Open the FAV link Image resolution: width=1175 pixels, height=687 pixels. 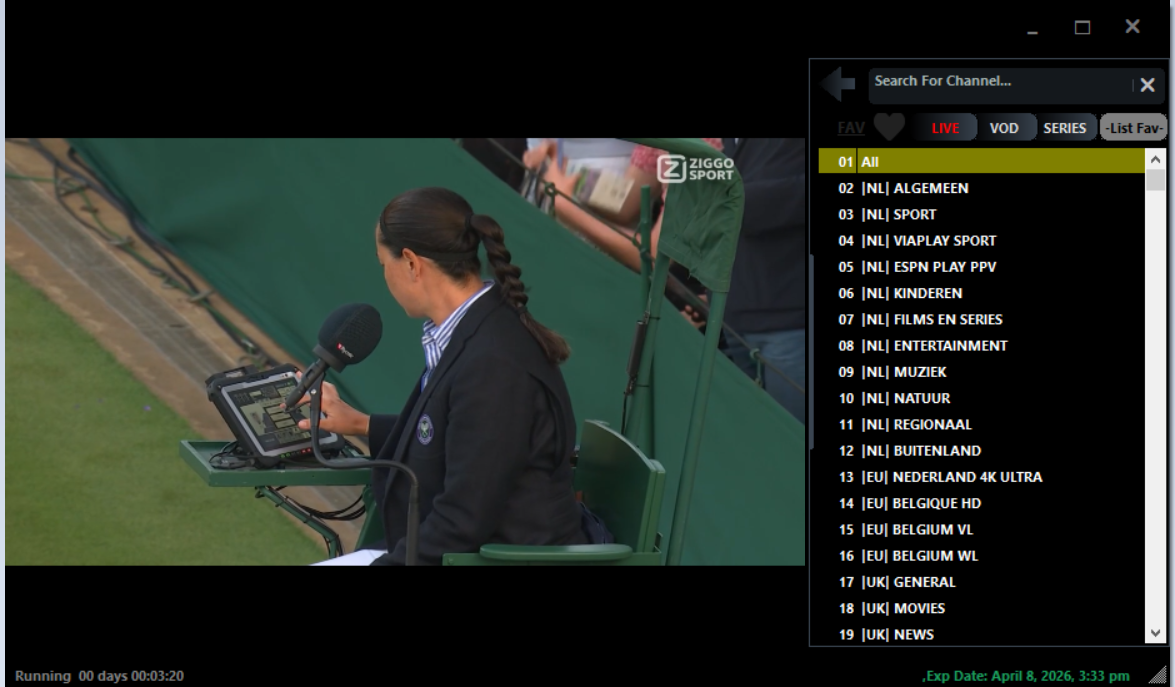click(851, 128)
